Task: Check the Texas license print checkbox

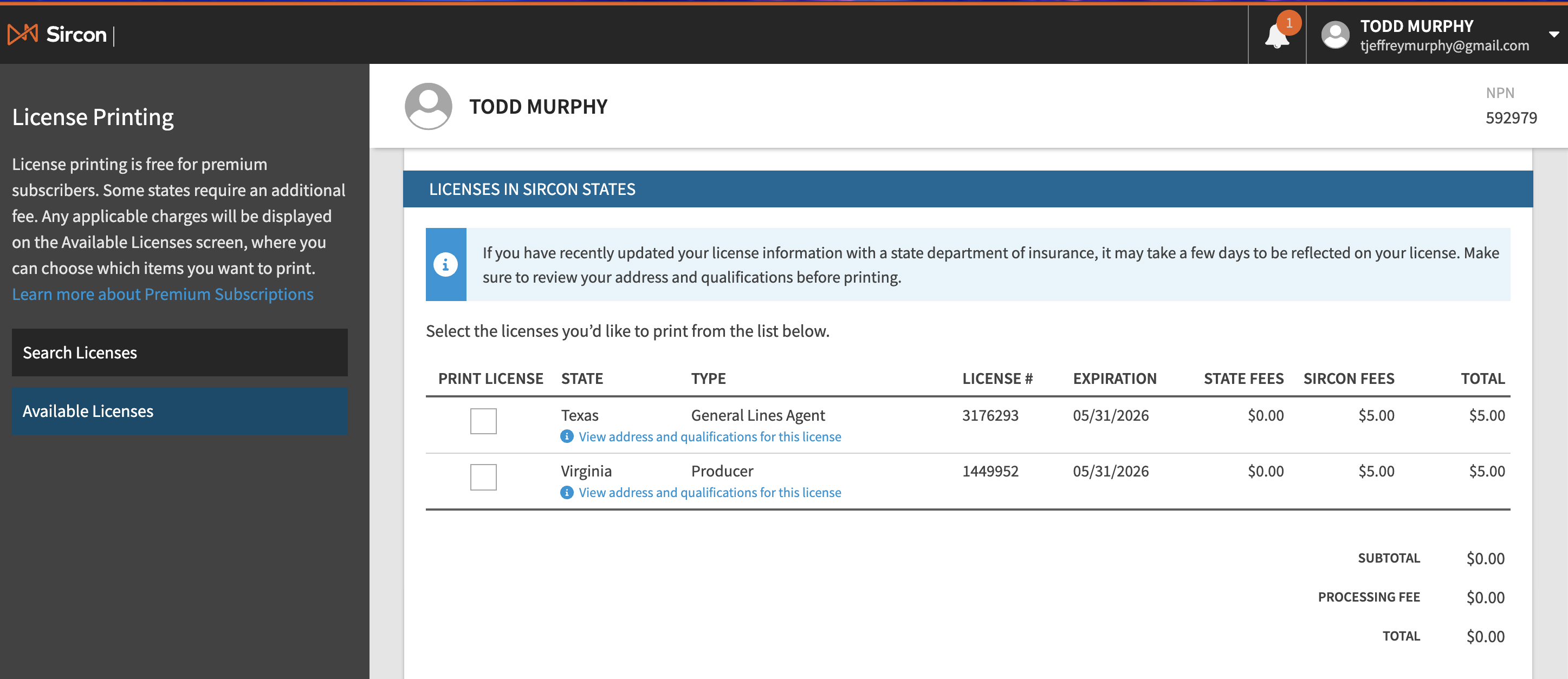Action: (x=483, y=421)
